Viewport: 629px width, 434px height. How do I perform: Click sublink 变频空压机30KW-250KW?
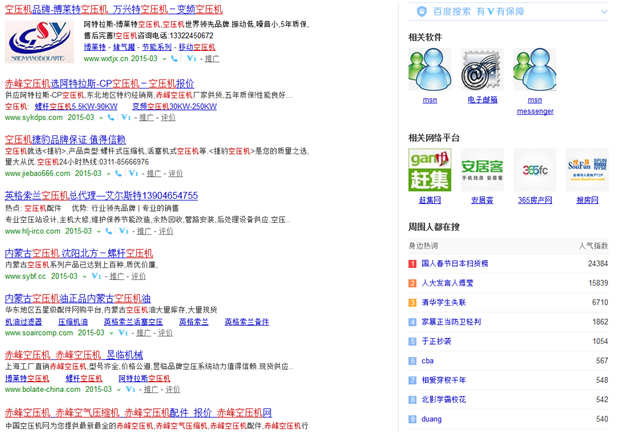174,107
